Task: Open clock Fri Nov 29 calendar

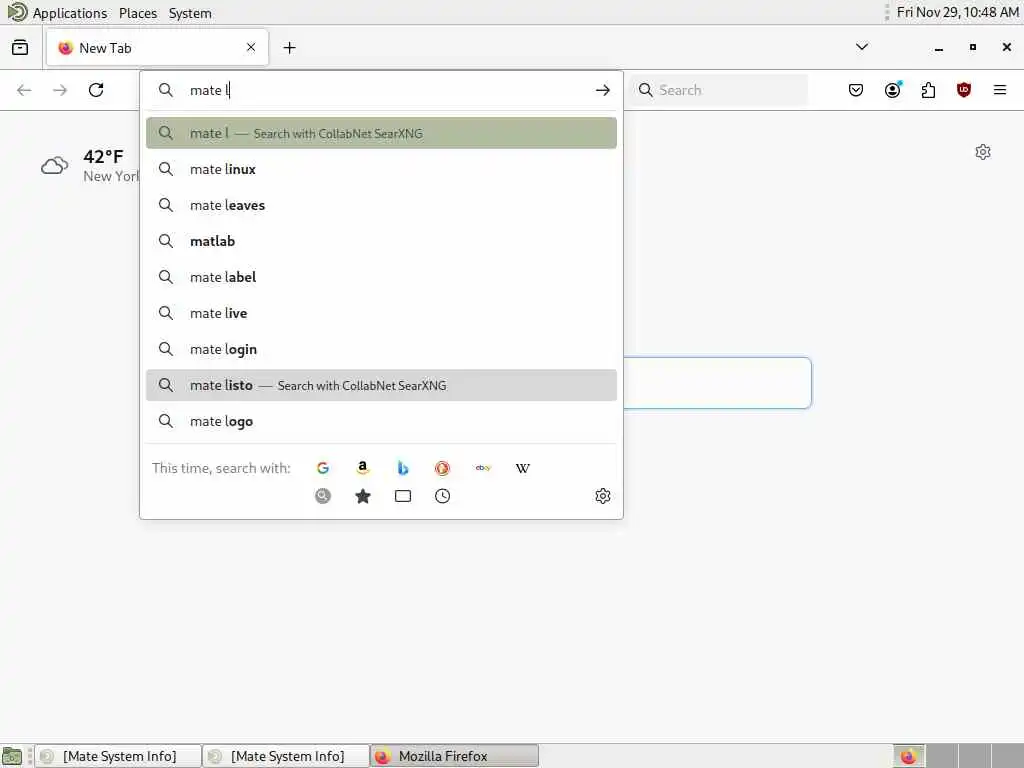Action: (x=957, y=12)
